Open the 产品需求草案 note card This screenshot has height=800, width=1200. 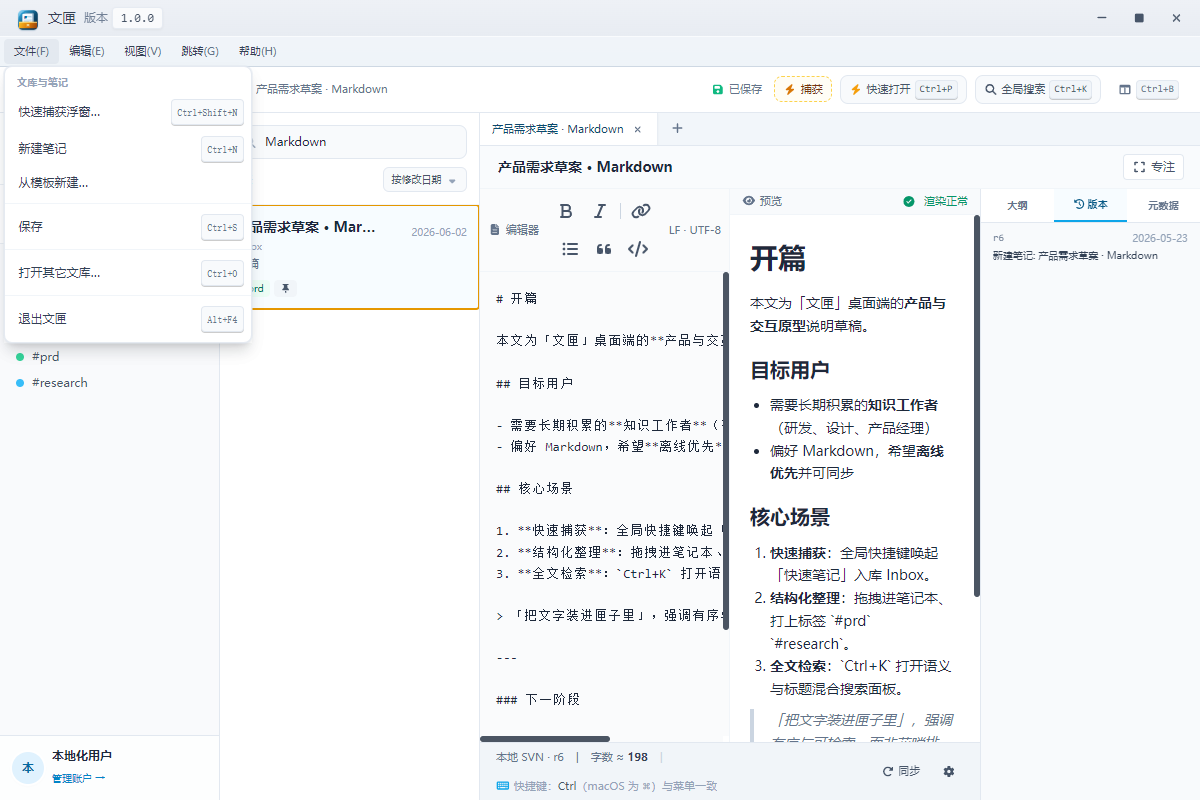coord(350,257)
